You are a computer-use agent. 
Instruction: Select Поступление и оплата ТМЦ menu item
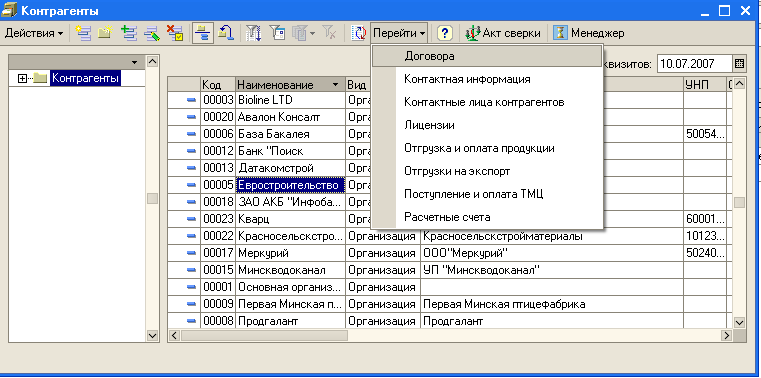487,194
